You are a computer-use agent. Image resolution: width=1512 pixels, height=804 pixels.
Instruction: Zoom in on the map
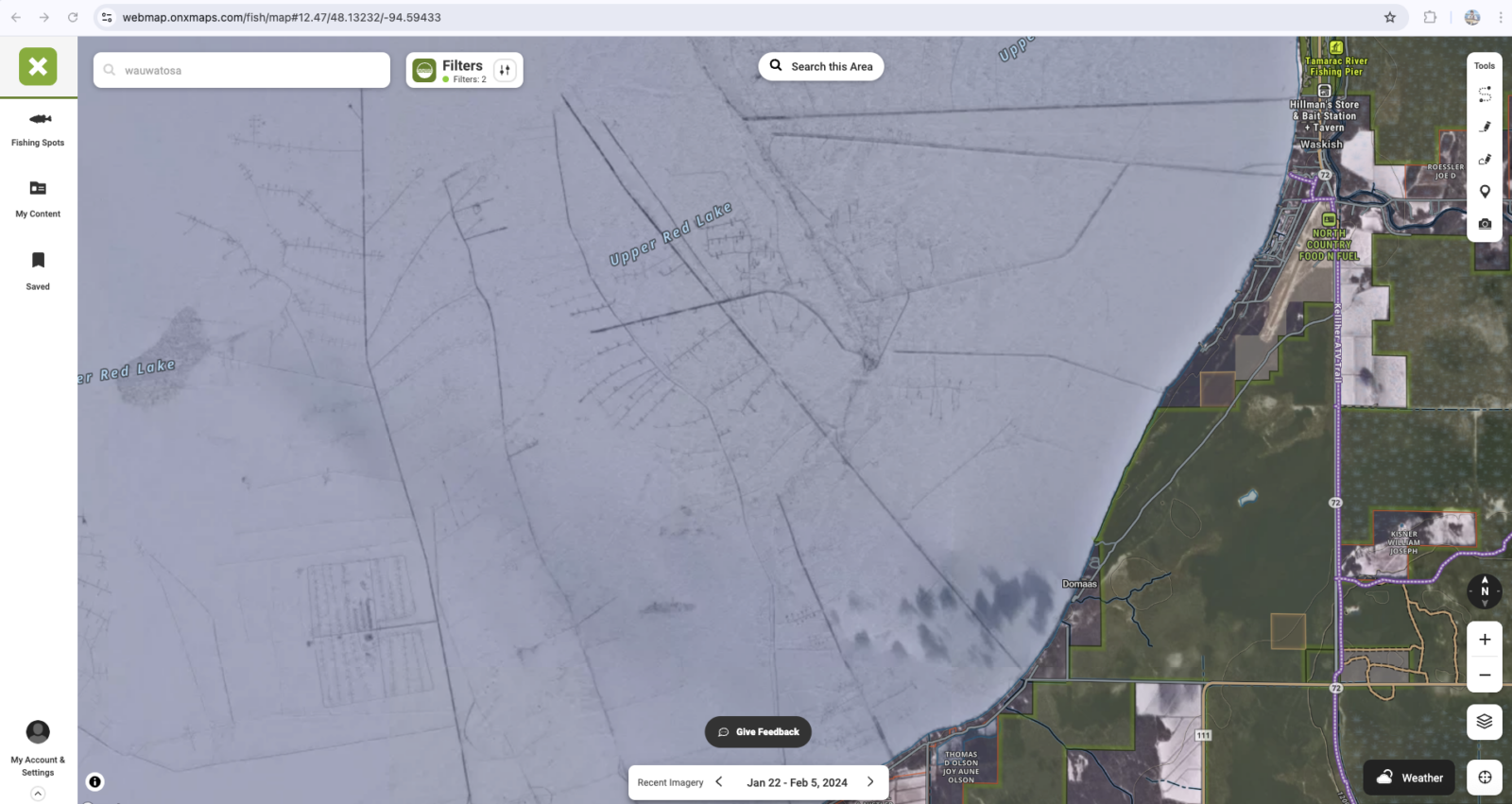click(1485, 640)
